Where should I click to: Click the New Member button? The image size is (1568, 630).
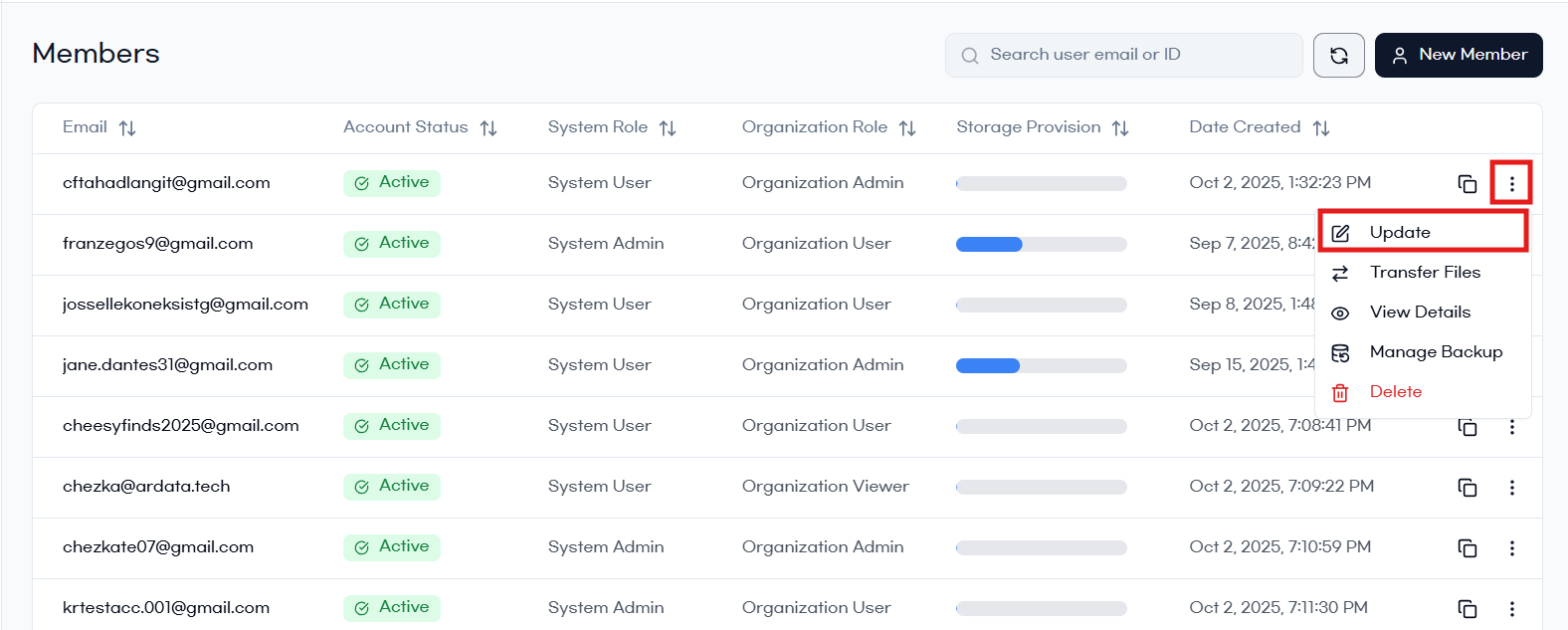click(x=1458, y=55)
